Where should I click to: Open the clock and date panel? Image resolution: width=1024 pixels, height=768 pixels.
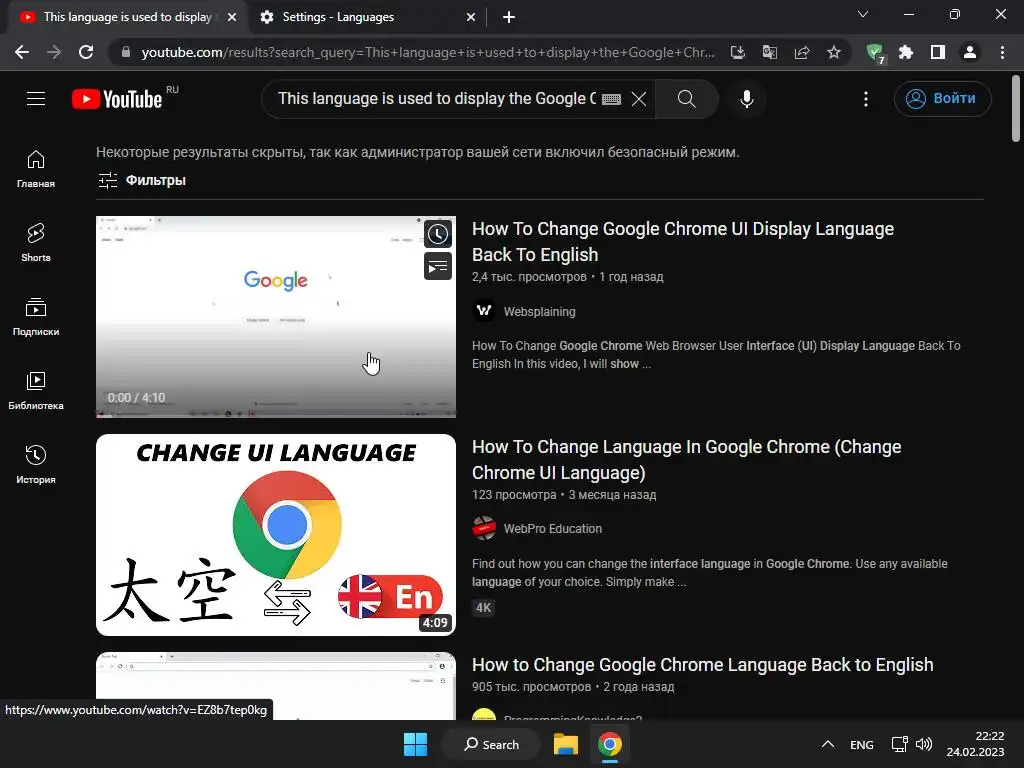(x=976, y=744)
